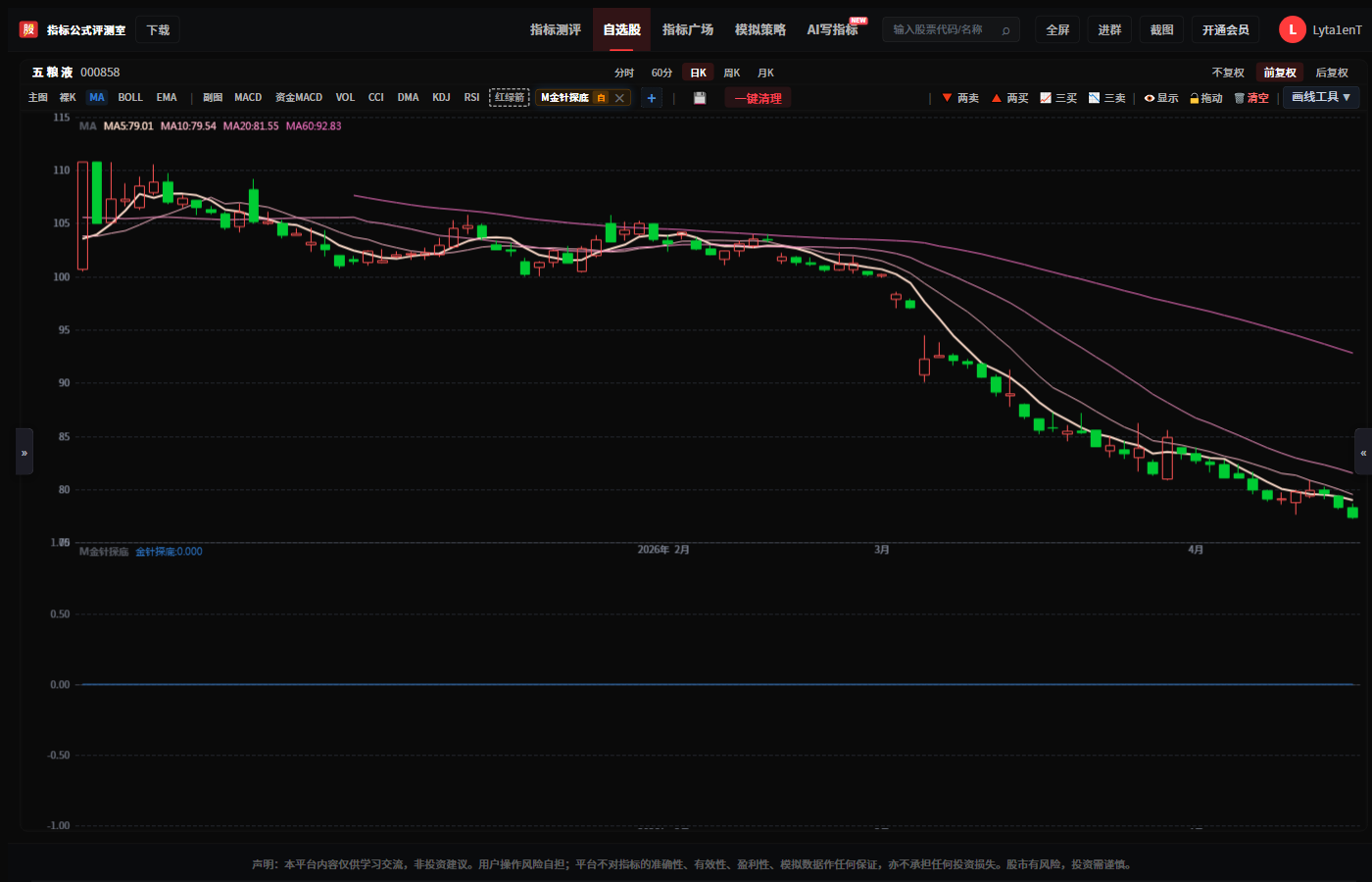Click the search magnifier in stock code box

[x=1005, y=30]
